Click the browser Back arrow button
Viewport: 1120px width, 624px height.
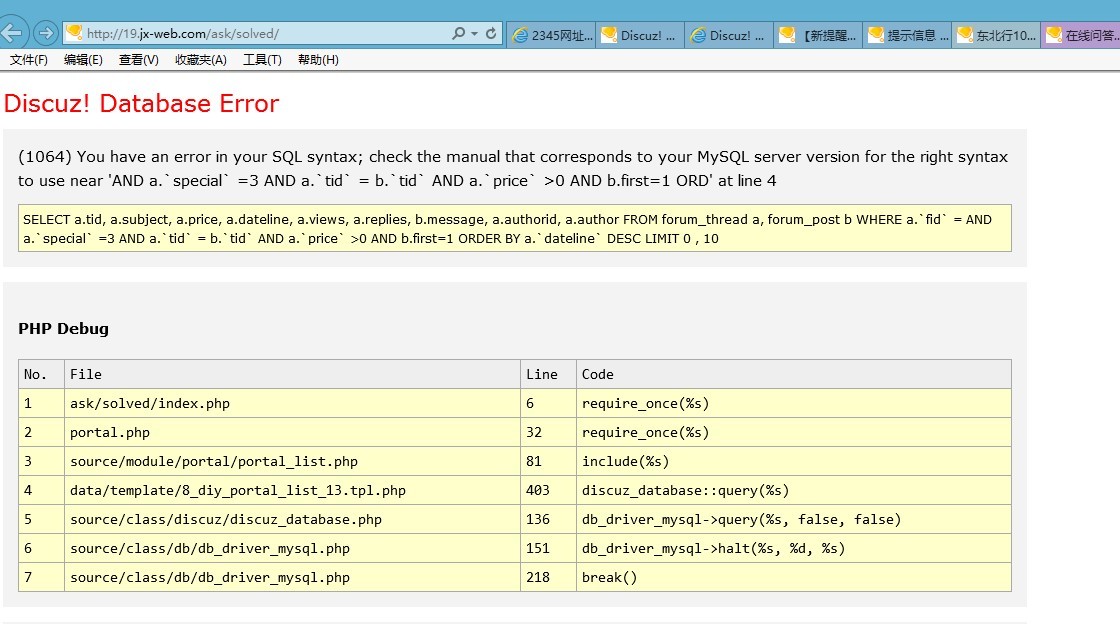click(x=12, y=33)
